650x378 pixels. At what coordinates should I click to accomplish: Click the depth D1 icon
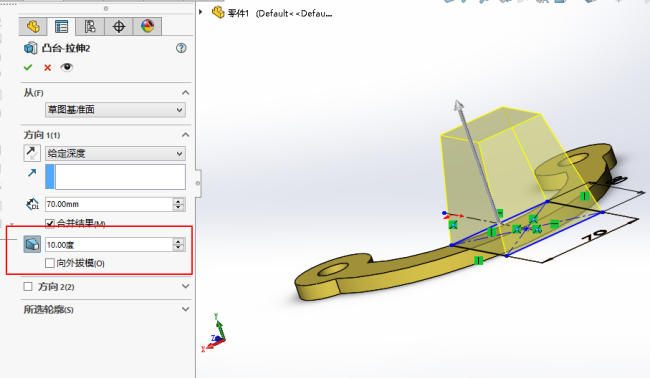click(x=32, y=204)
